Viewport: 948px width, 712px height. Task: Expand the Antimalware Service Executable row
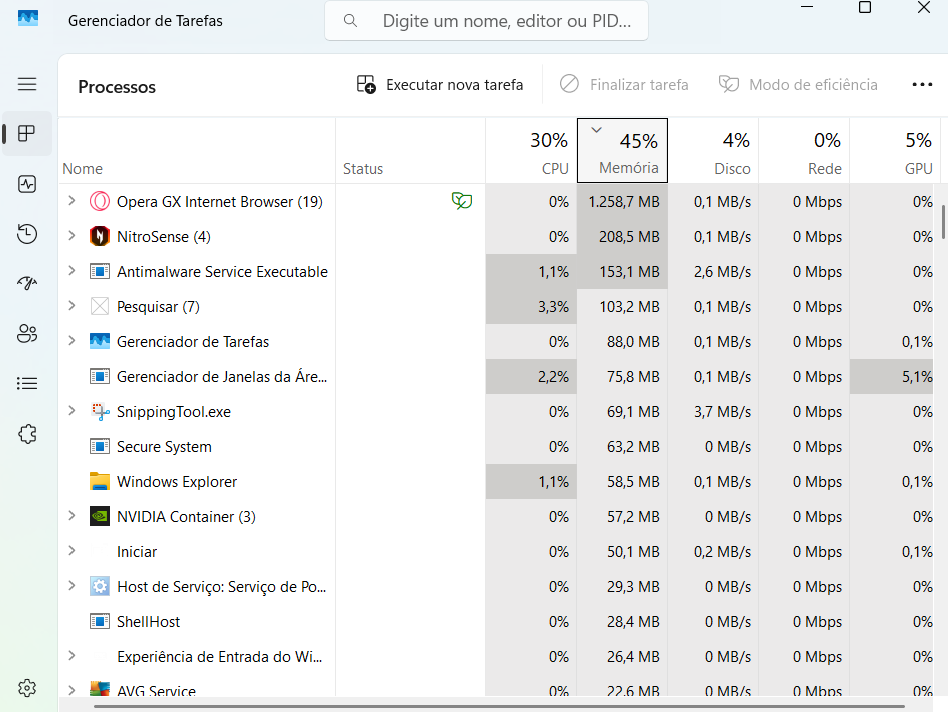pyautogui.click(x=71, y=272)
